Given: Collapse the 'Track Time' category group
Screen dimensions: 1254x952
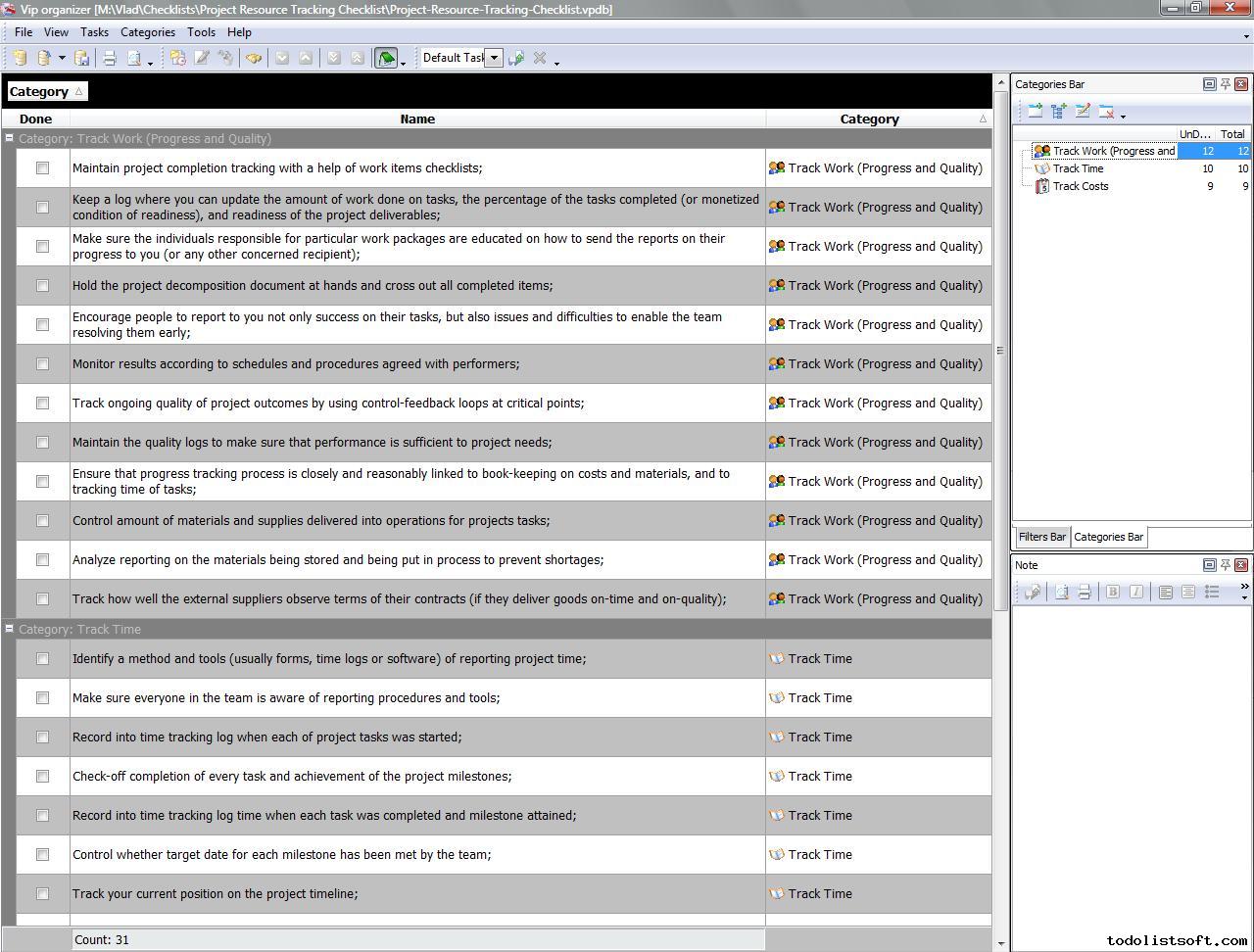Looking at the screenshot, I should coord(9,630).
